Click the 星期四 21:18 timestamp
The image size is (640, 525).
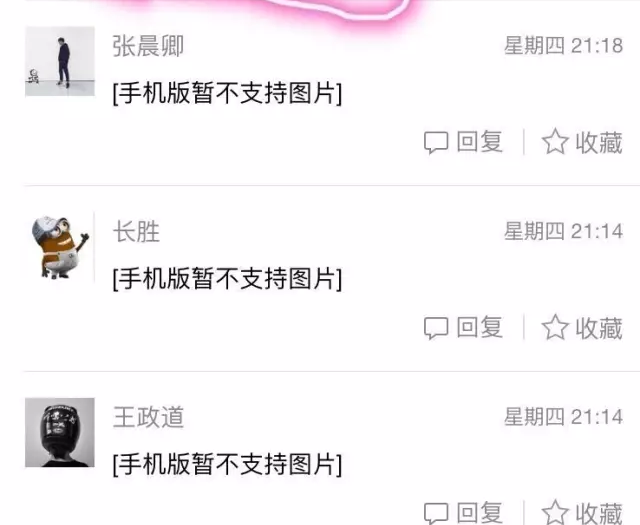coord(564,45)
